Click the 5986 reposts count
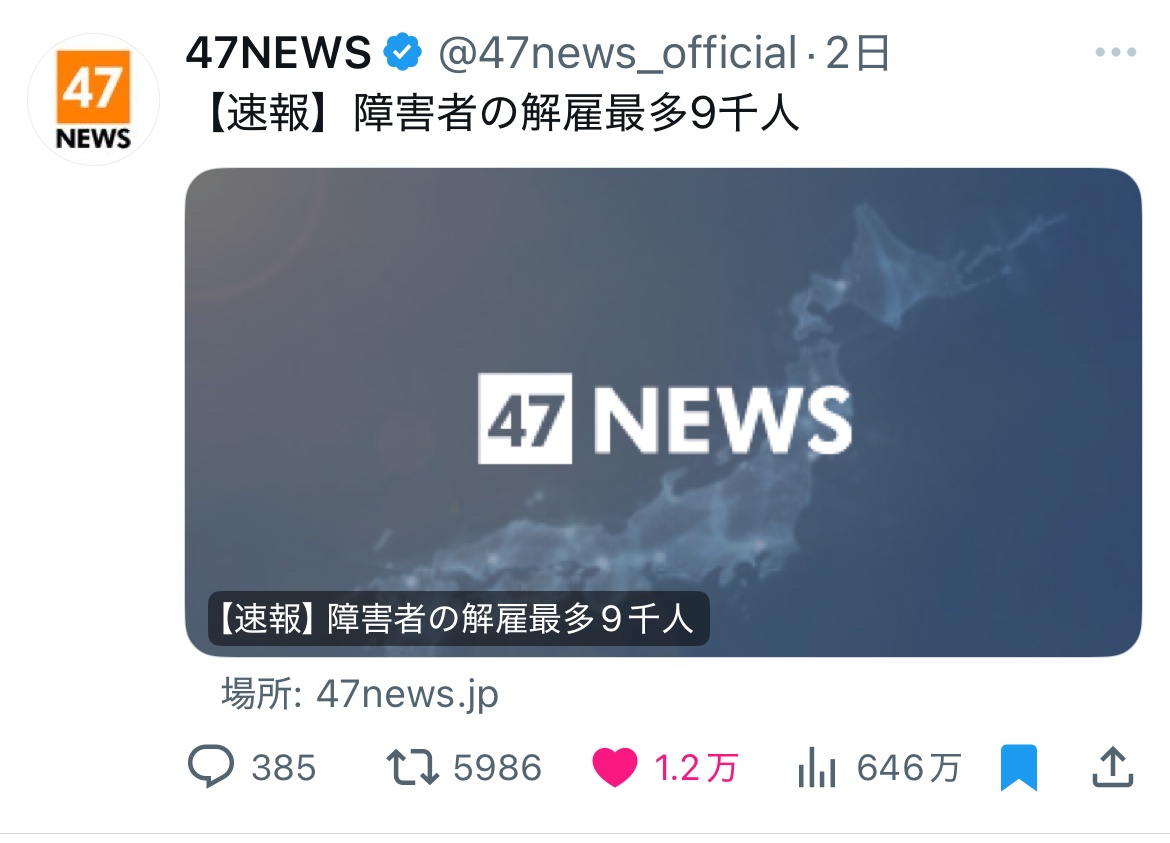The width and height of the screenshot is (1170, 843). coord(497,768)
